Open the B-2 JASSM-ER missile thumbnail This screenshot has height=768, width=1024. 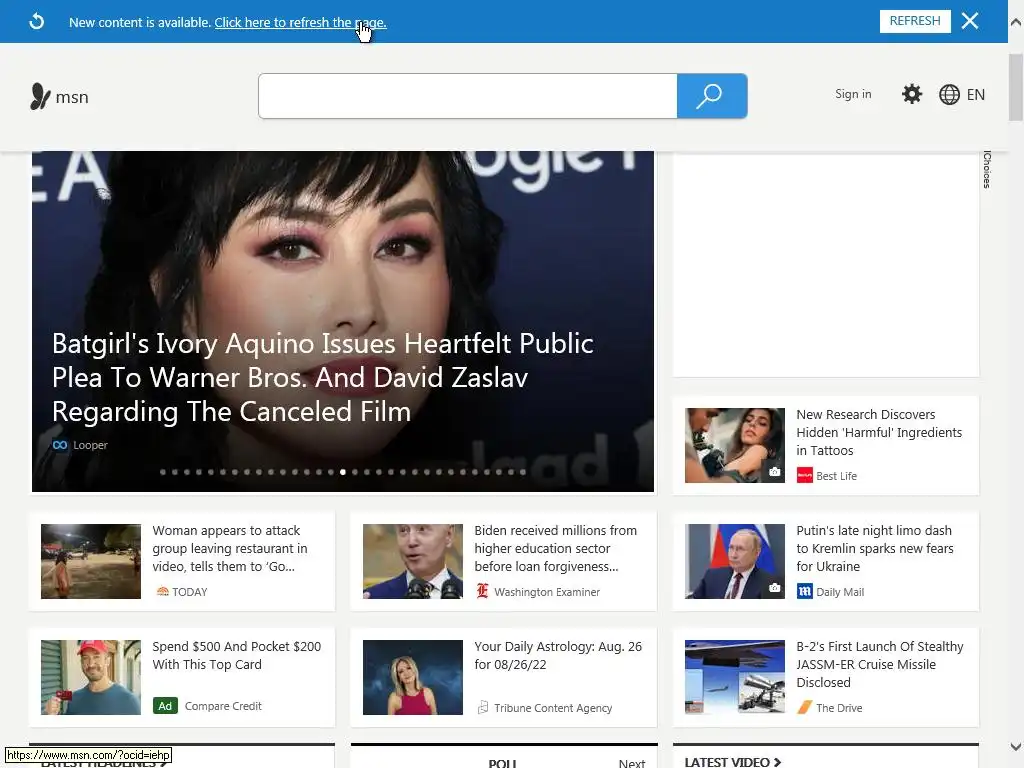735,677
